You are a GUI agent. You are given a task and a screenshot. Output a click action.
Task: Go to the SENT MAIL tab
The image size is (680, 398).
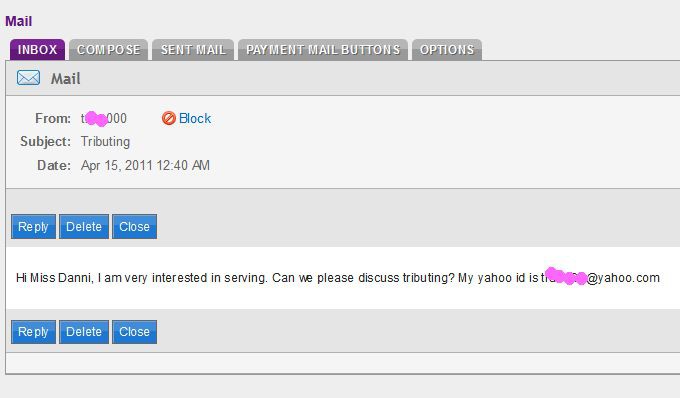tap(193, 49)
